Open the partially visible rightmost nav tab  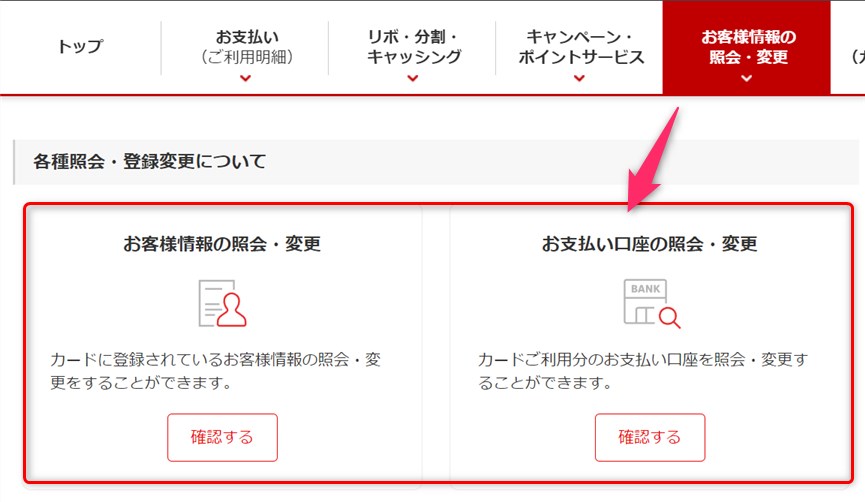pos(848,47)
